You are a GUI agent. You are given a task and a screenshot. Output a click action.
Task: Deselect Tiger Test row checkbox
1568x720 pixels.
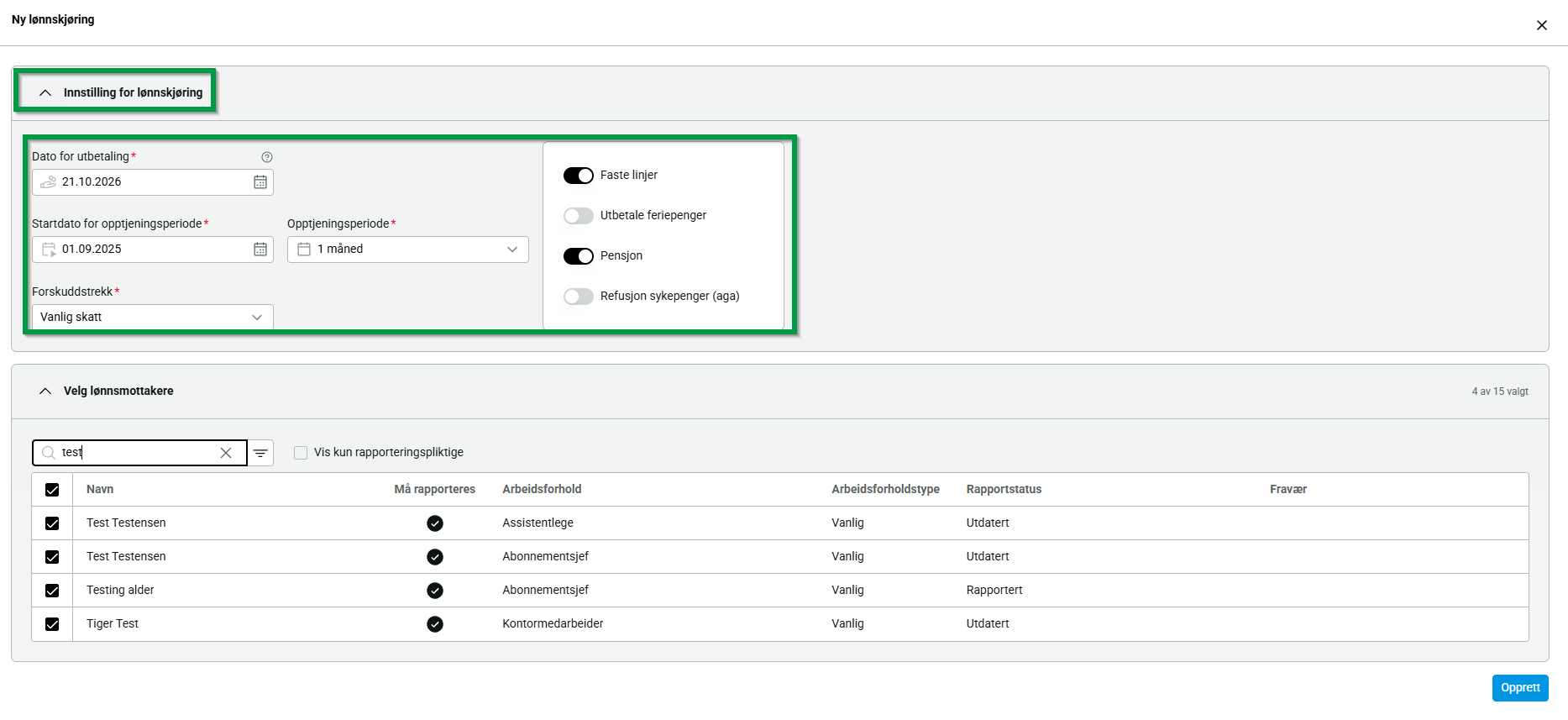pyautogui.click(x=52, y=624)
